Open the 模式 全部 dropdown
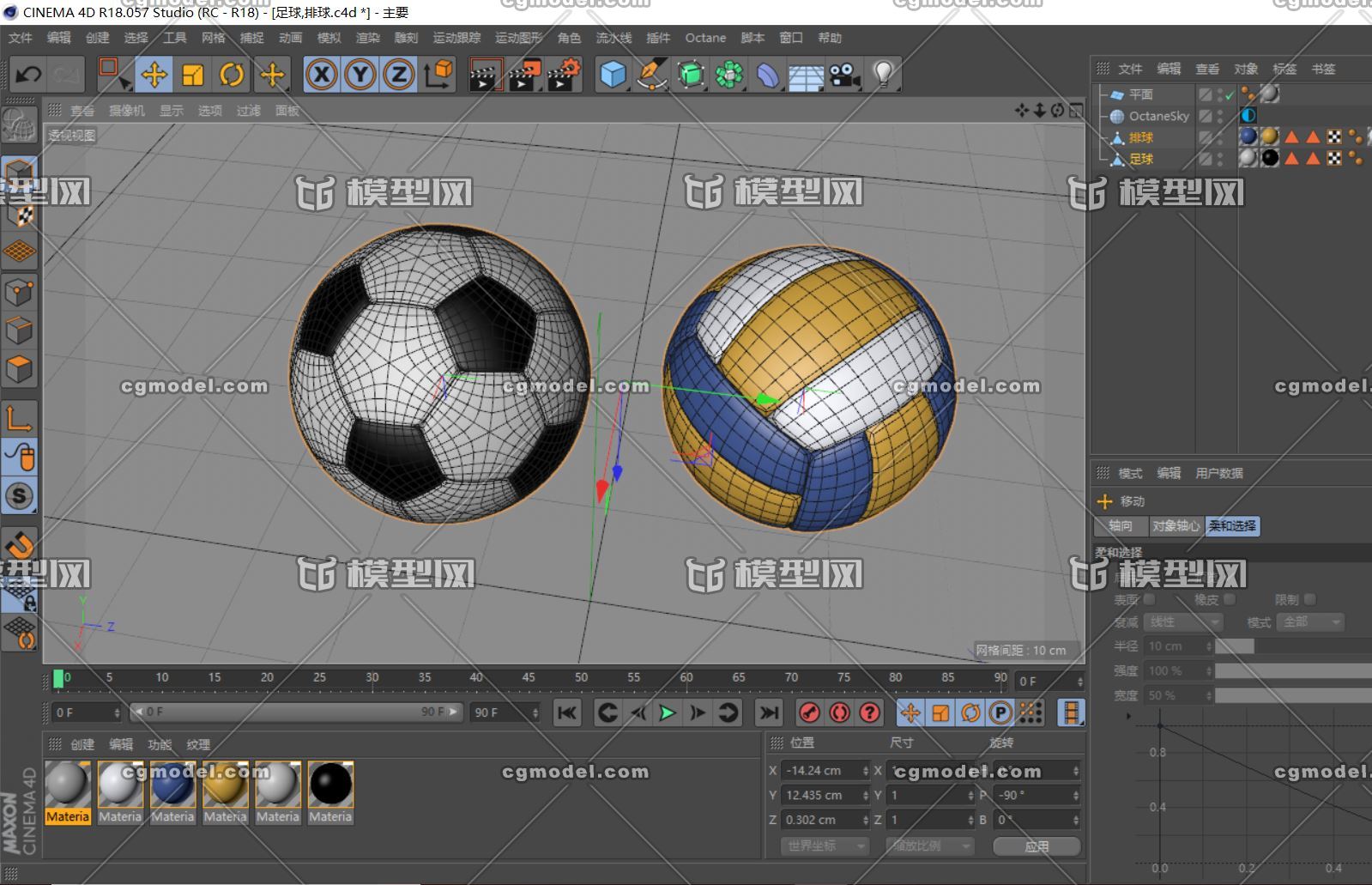The image size is (1372, 885). [1309, 621]
